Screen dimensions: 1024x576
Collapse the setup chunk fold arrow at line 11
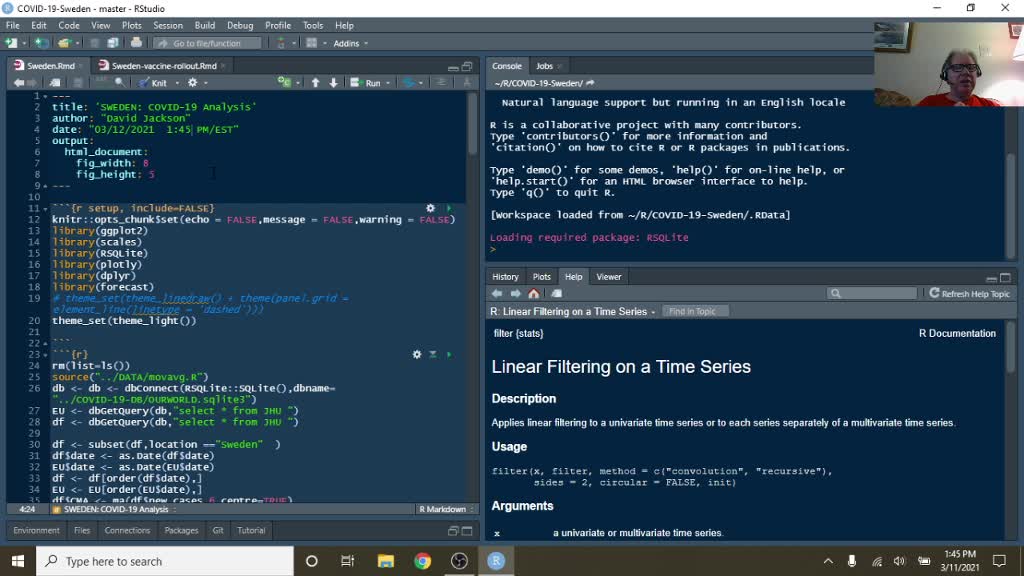(45, 208)
